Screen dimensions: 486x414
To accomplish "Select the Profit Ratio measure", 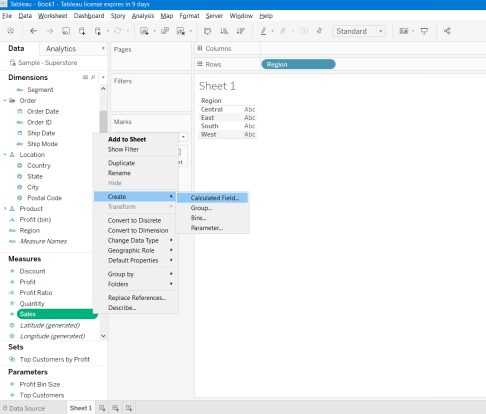I will point(36,293).
